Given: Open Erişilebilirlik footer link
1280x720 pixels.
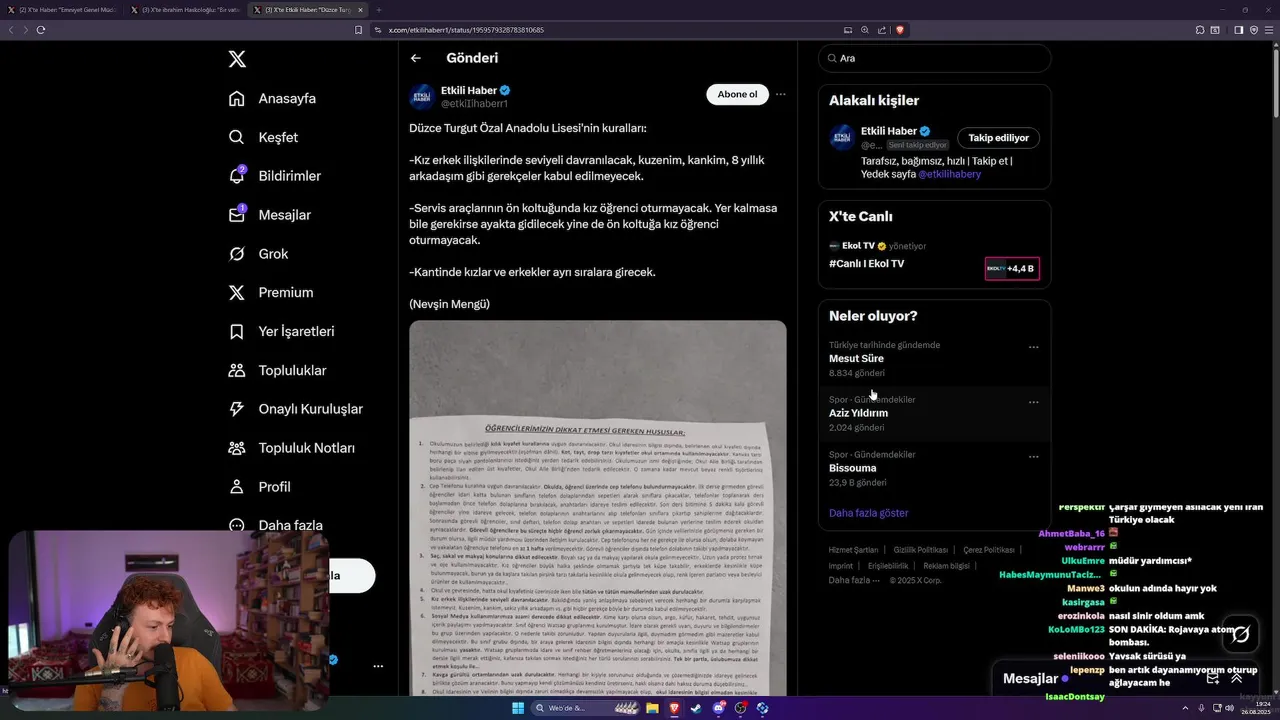Looking at the screenshot, I should click(888, 566).
